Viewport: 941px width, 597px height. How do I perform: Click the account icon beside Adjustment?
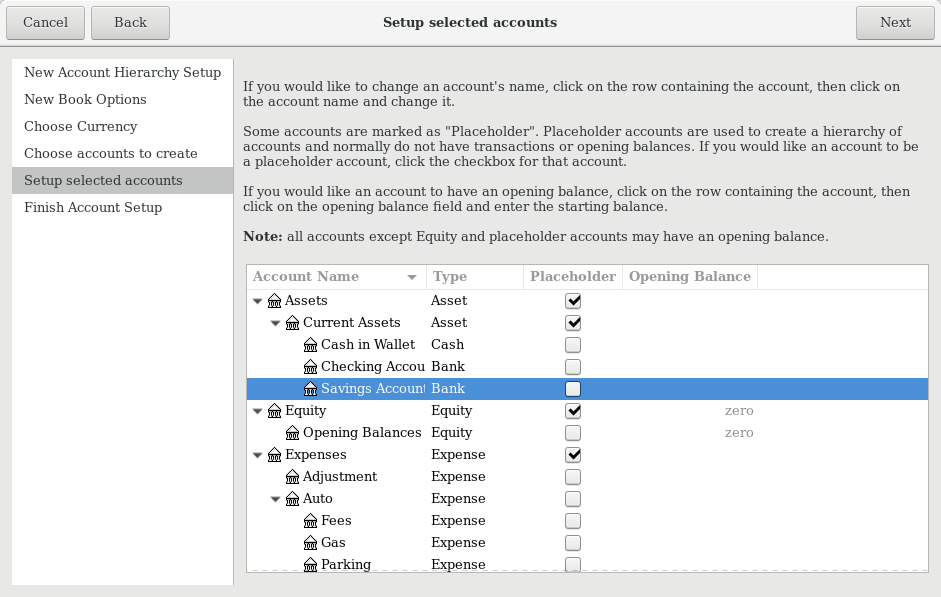292,477
